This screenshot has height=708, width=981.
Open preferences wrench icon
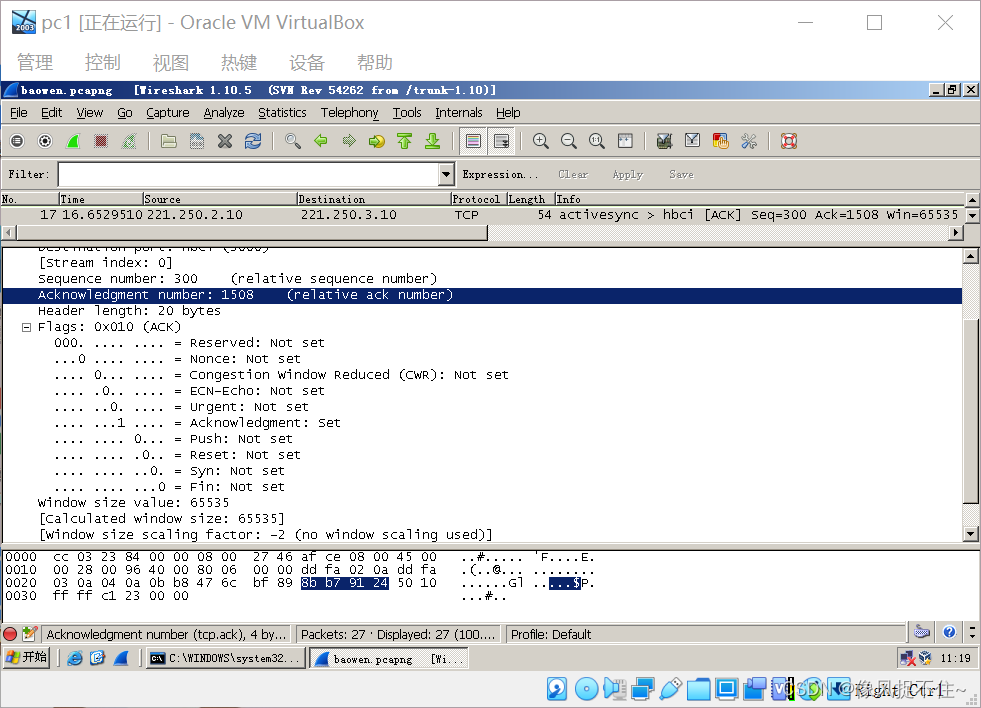748,141
